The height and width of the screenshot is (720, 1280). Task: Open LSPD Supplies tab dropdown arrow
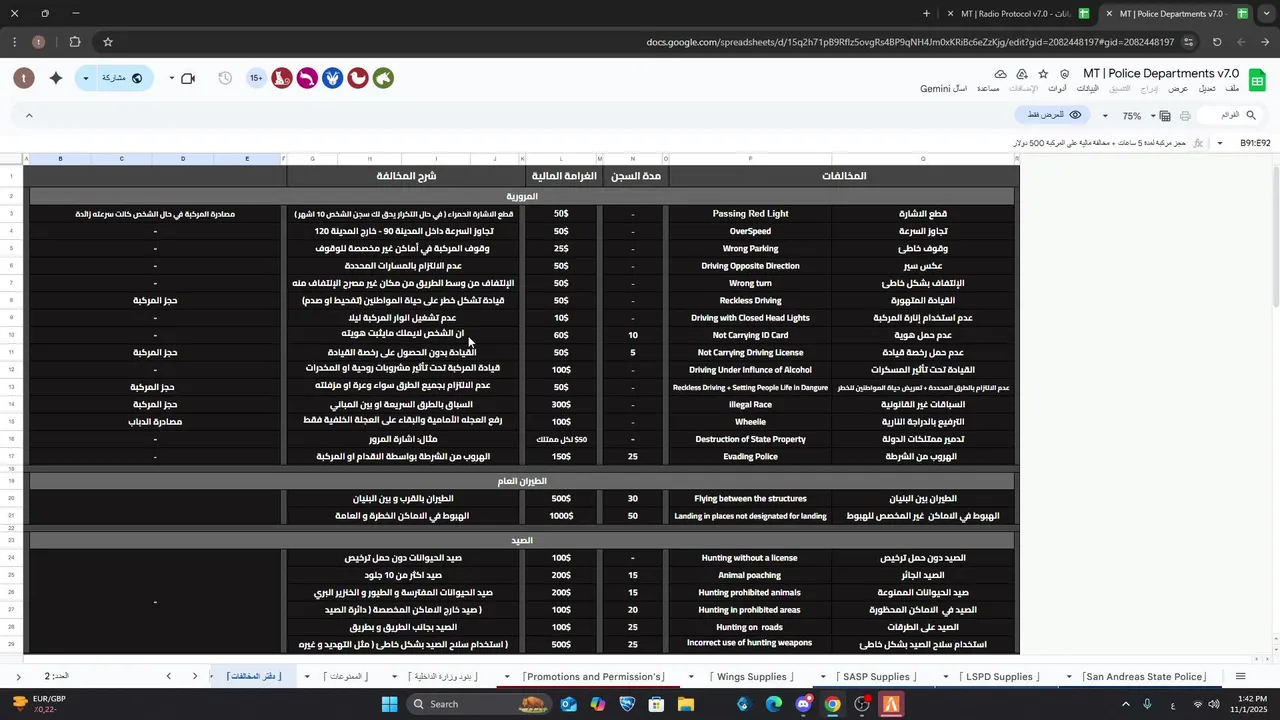pos(945,677)
